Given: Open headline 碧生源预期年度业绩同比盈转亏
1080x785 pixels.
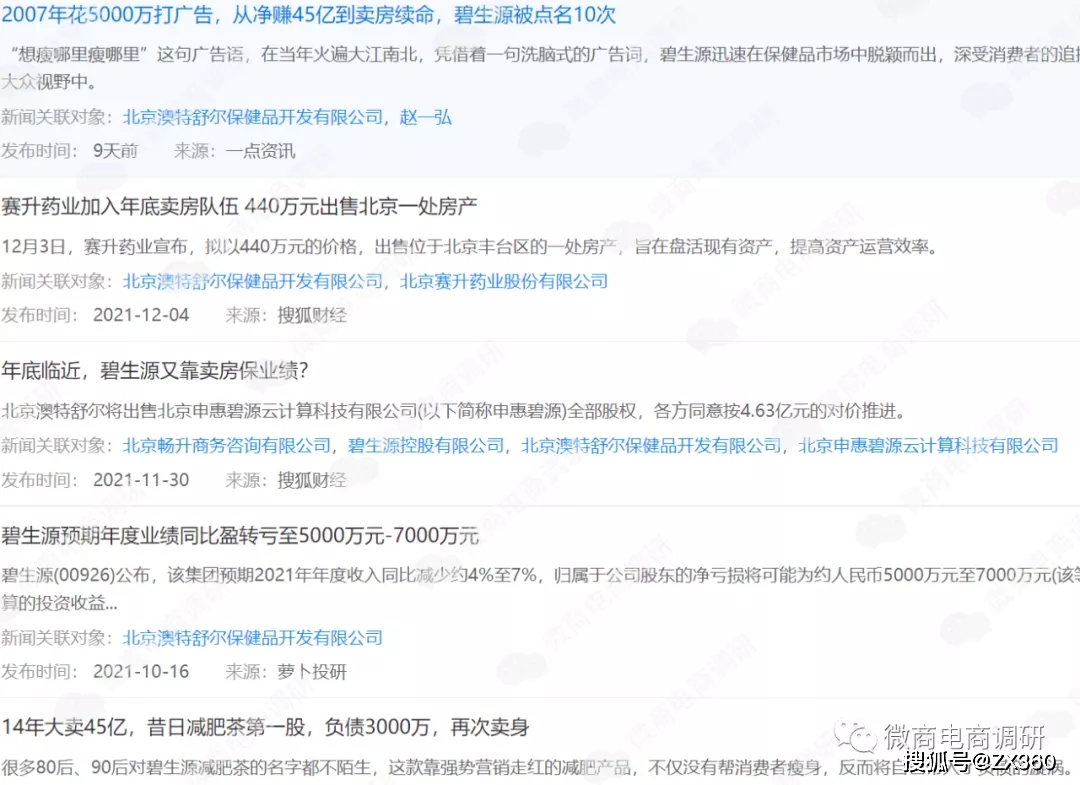Looking at the screenshot, I should (x=240, y=535).
